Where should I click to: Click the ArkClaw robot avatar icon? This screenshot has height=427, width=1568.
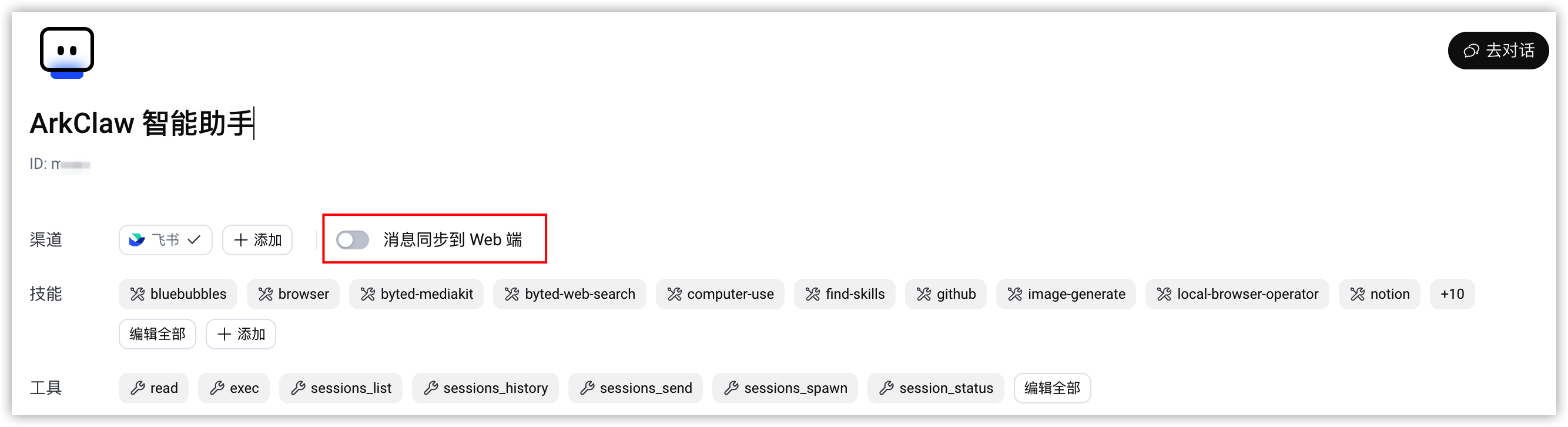click(x=67, y=53)
